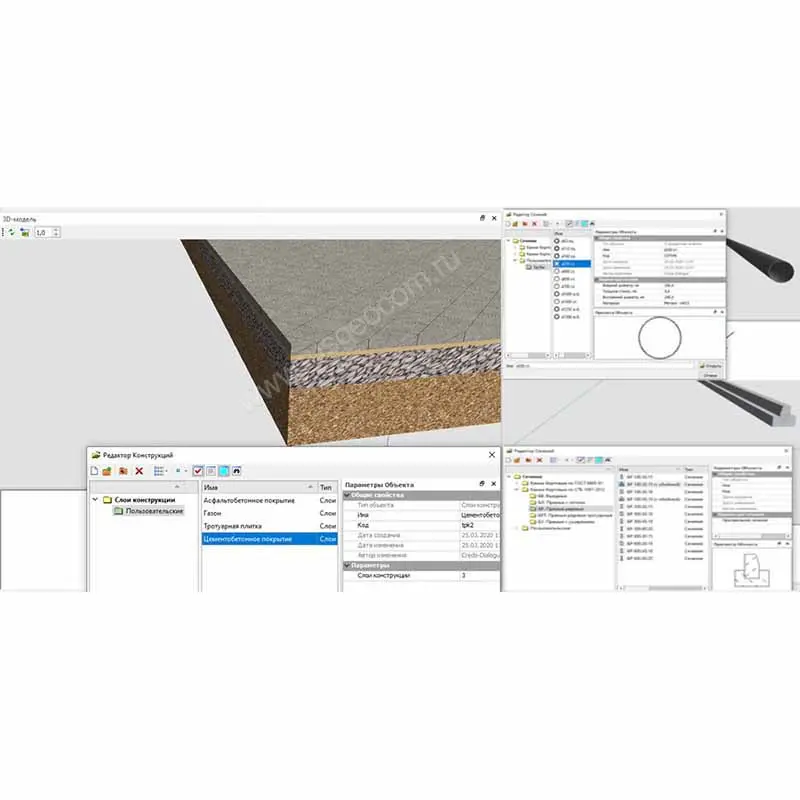Click the scale value field showing 1,0
The image size is (800, 800).
tap(42, 232)
